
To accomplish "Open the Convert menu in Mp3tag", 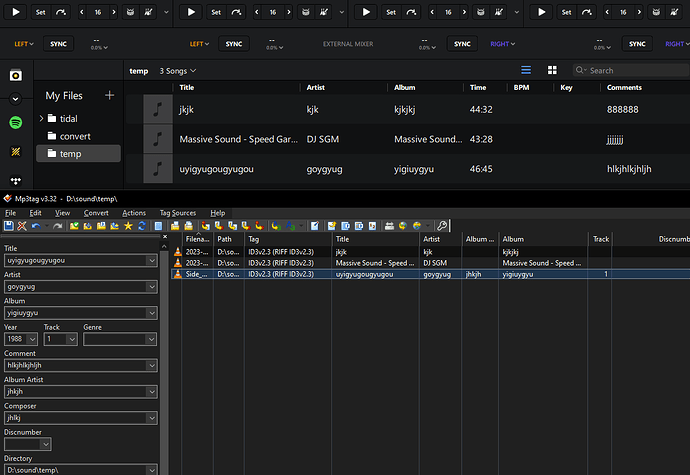I will (x=96, y=213).
